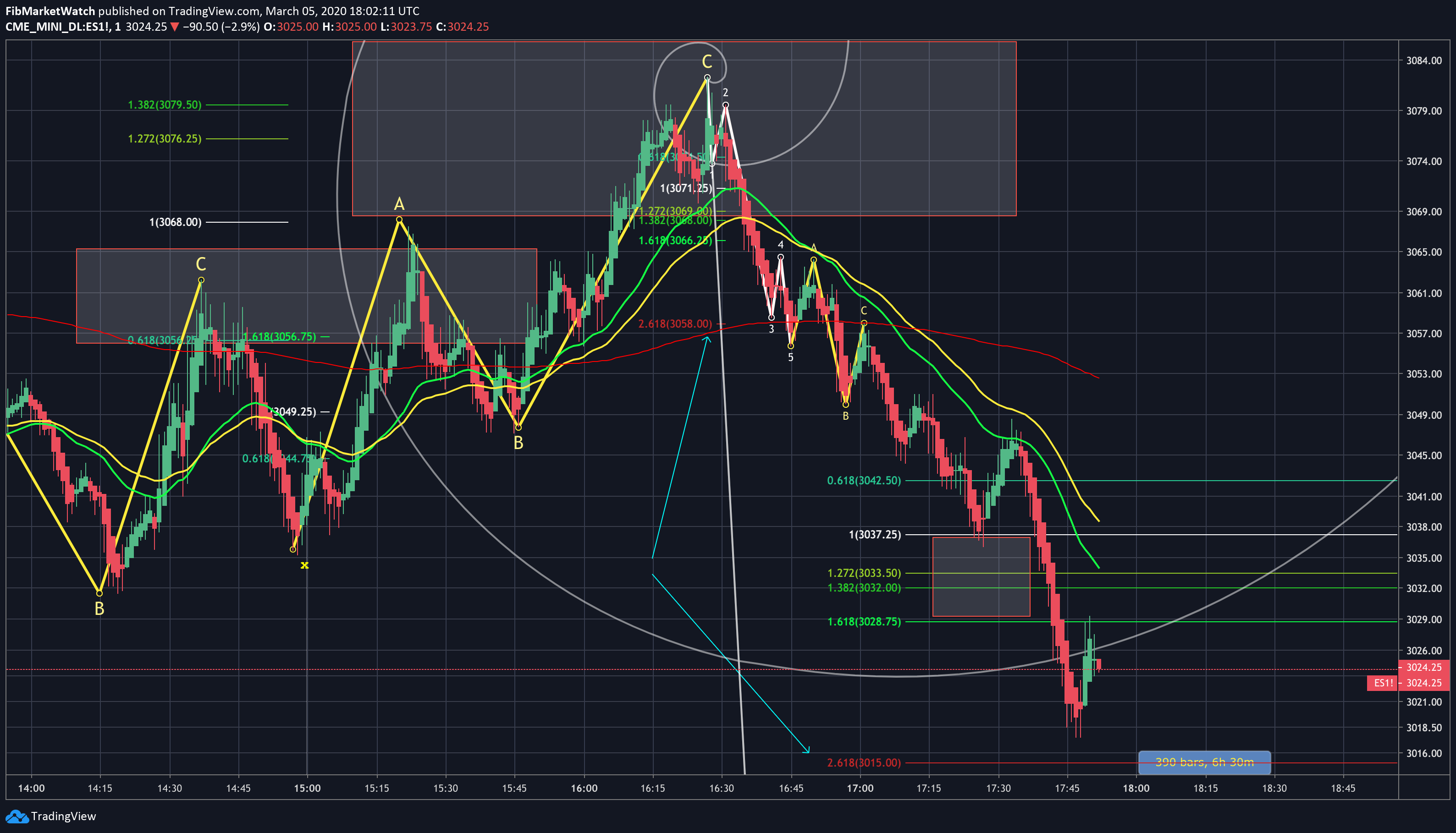Click the 15:00 time axis label

307,789
